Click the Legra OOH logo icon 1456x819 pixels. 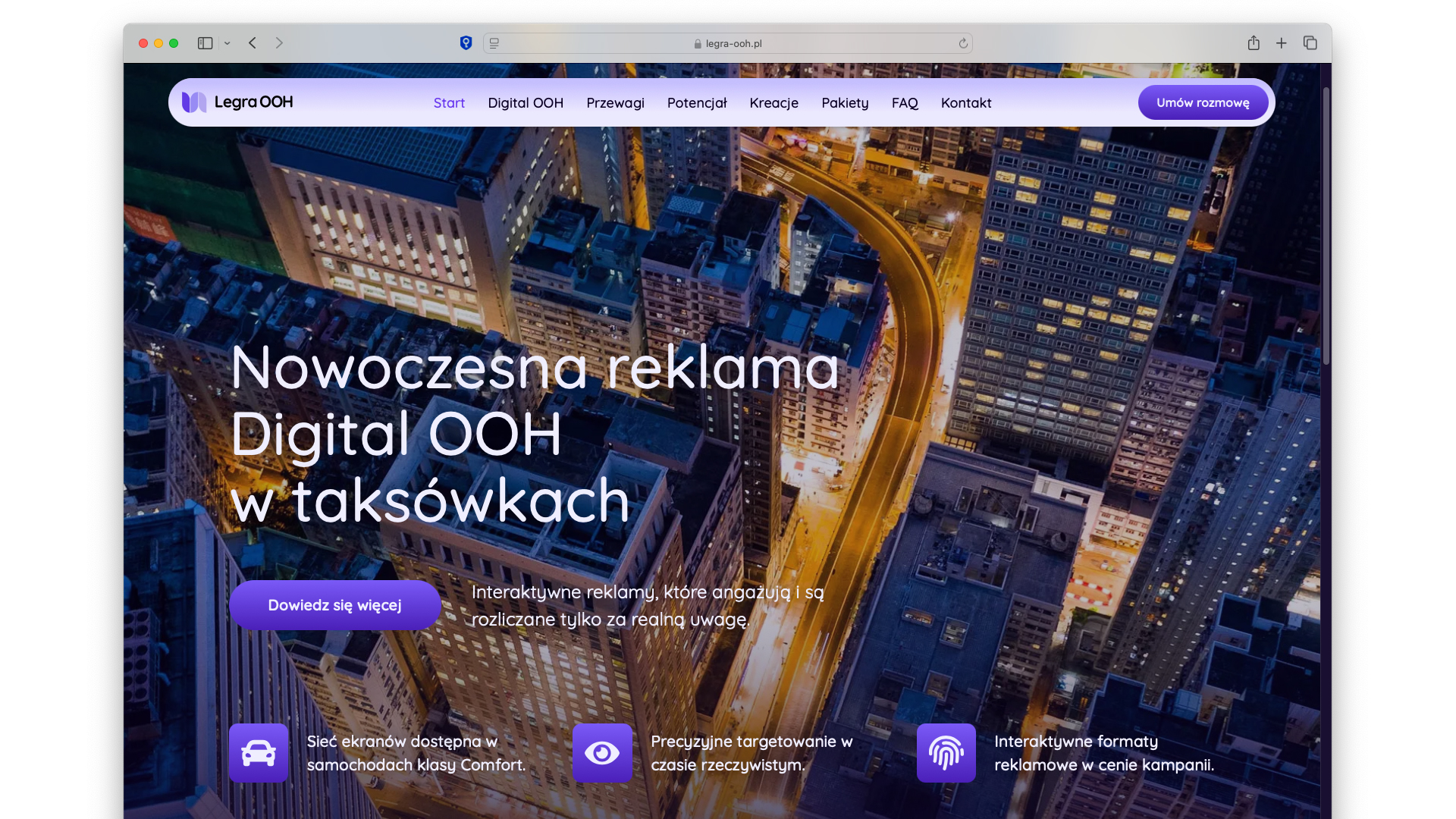(194, 102)
